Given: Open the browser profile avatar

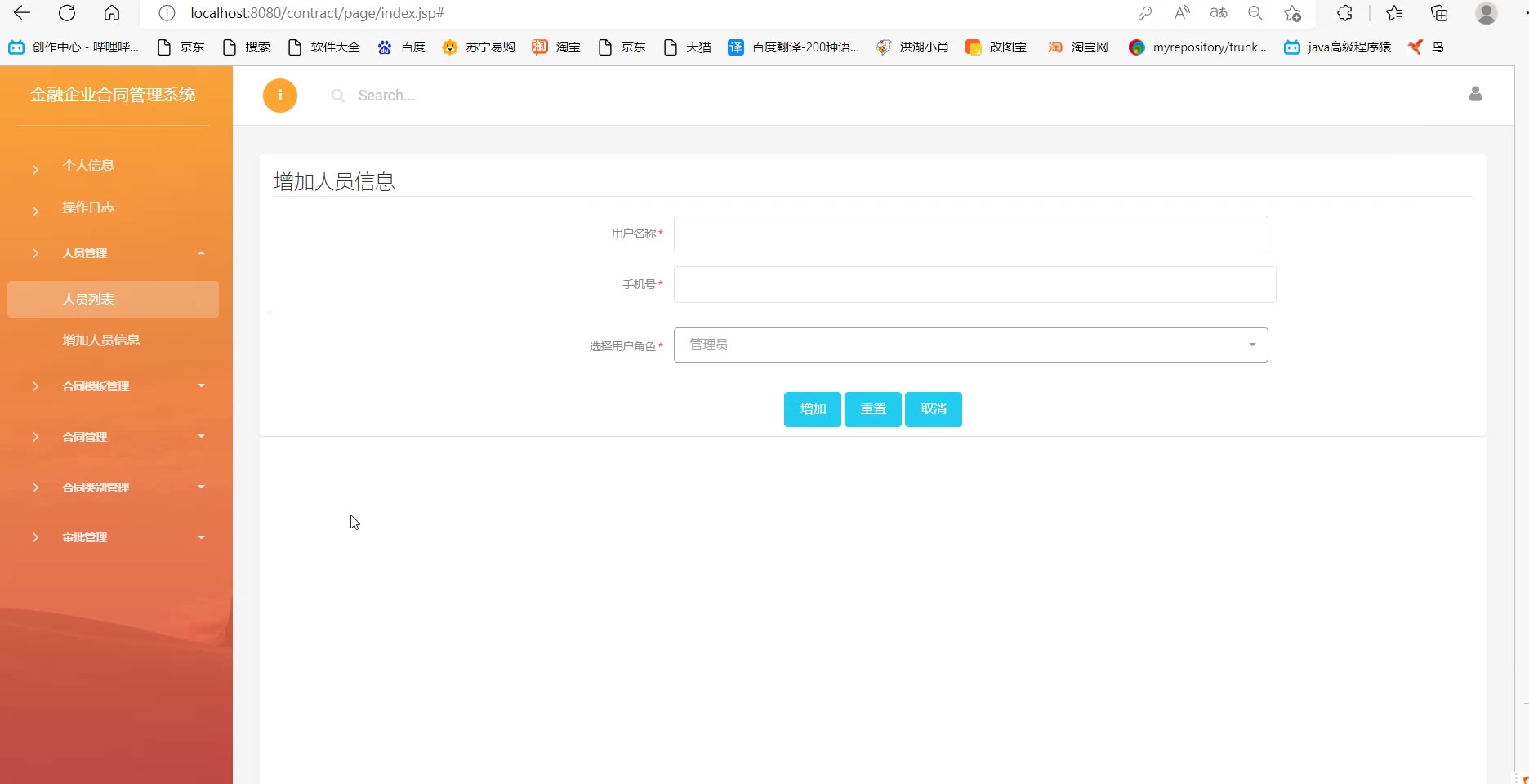Looking at the screenshot, I should pos(1487,13).
